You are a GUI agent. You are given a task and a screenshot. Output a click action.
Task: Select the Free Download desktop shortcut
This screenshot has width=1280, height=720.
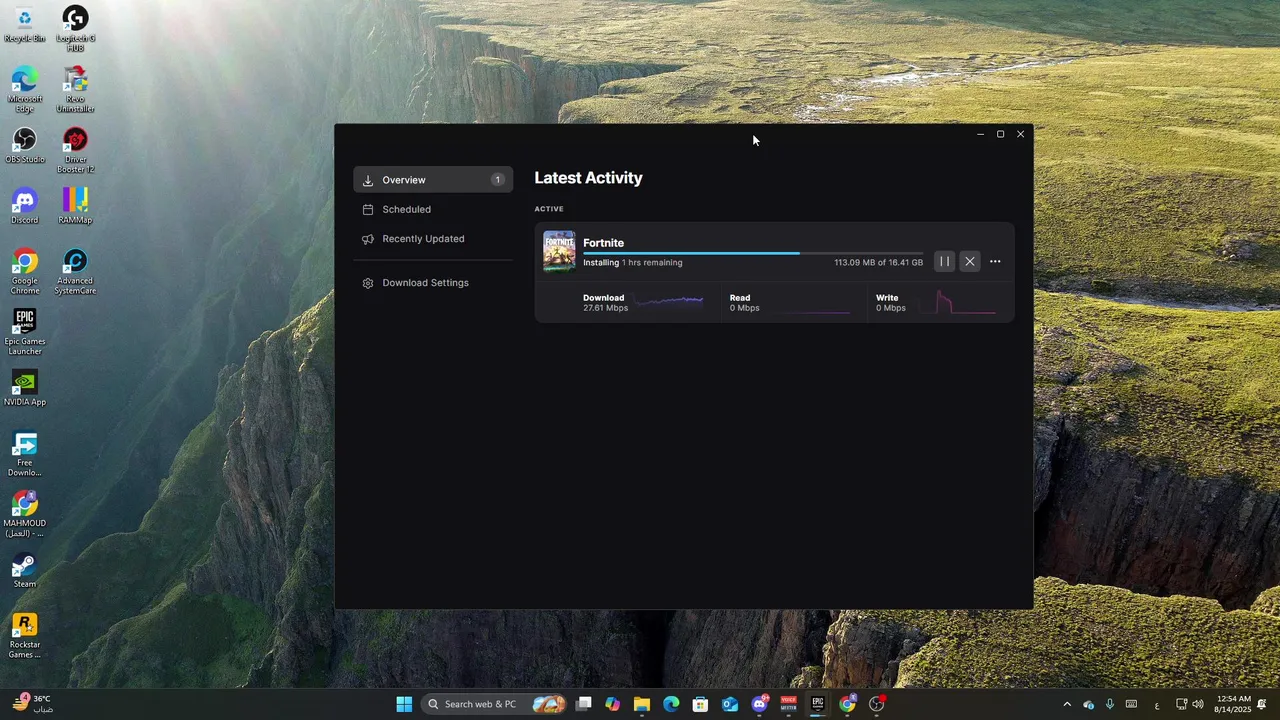click(x=24, y=454)
